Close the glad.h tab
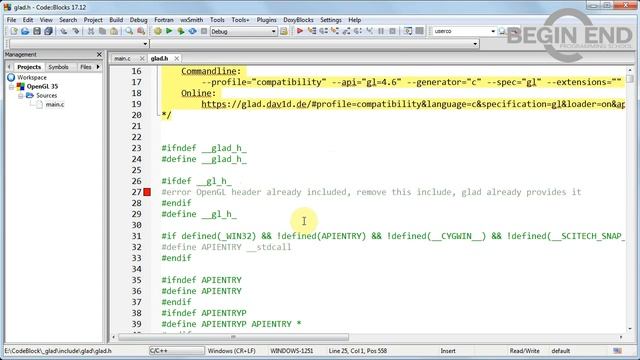This screenshot has height=360, width=640. 176,59
